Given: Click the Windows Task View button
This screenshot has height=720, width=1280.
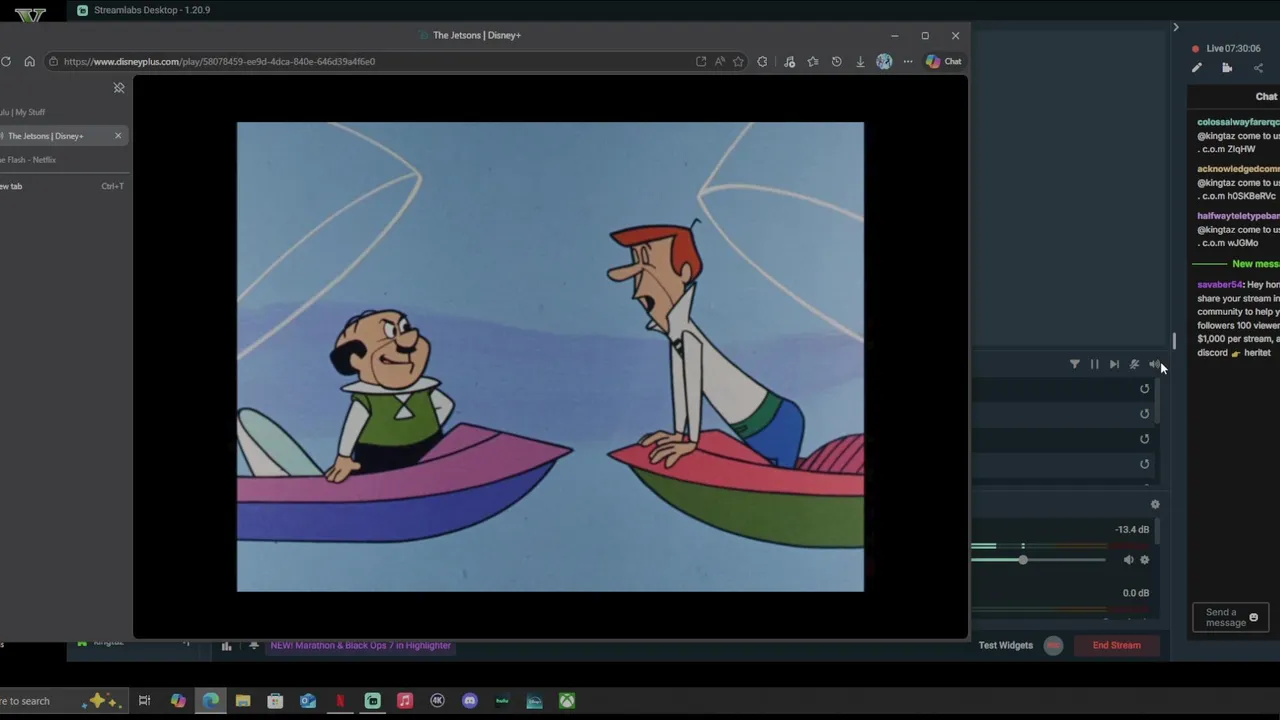Looking at the screenshot, I should click(x=144, y=701).
